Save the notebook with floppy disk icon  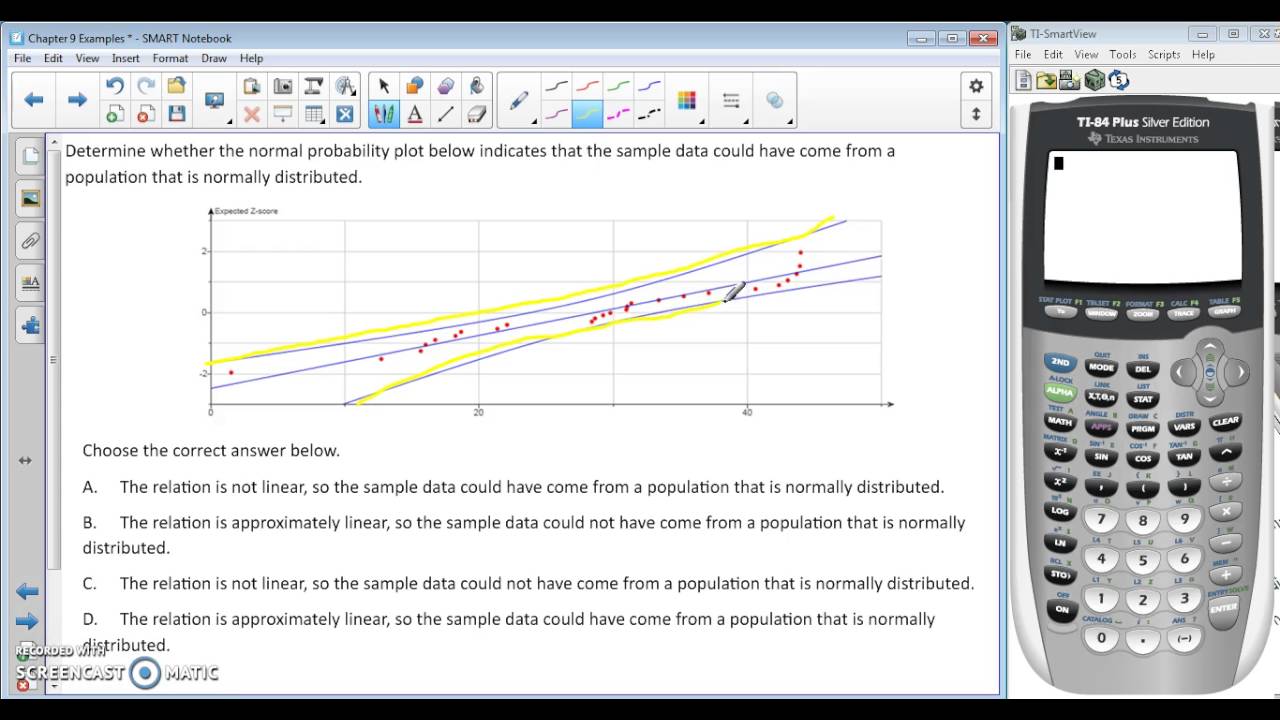click(177, 114)
